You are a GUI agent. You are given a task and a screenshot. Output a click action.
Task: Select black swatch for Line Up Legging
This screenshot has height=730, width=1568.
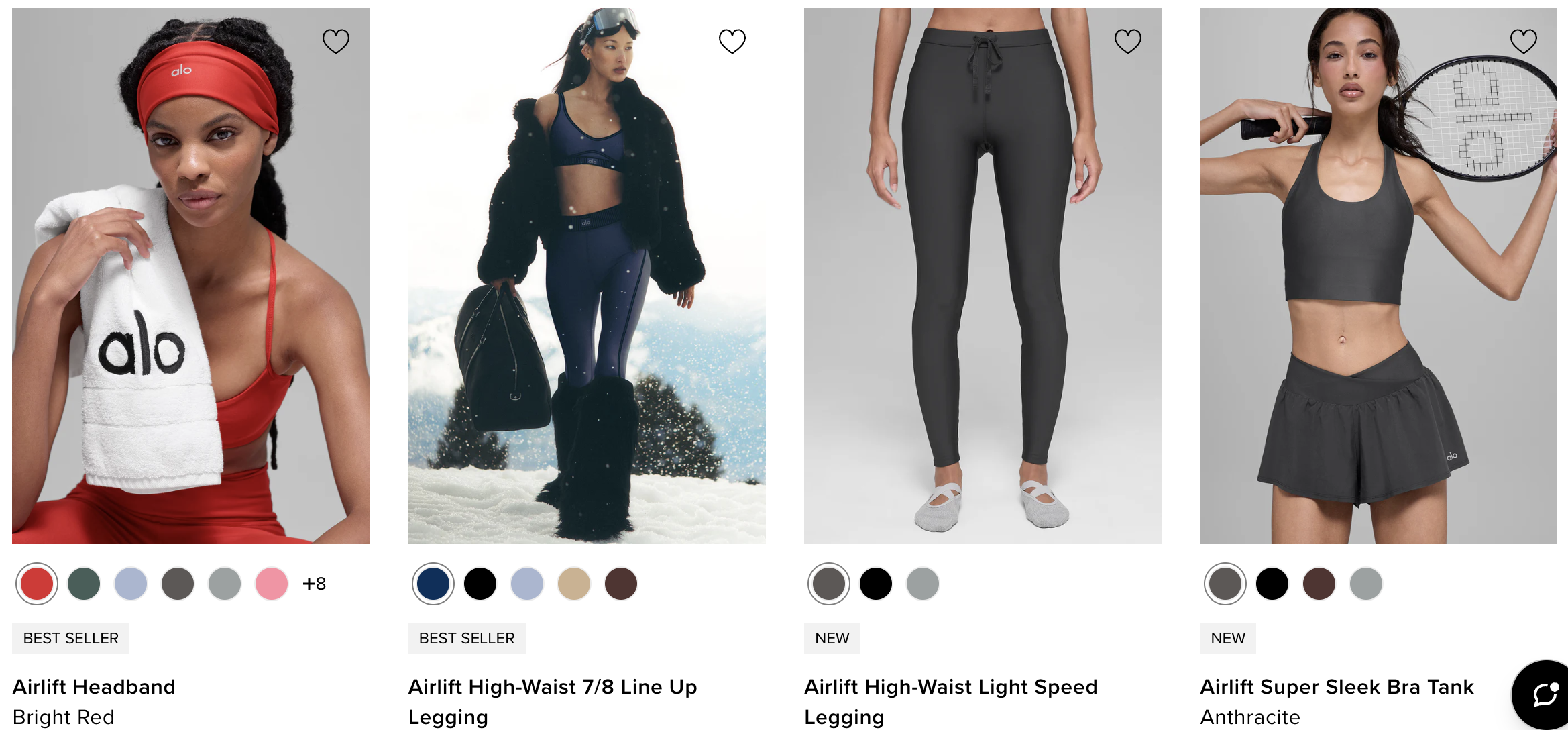(480, 584)
